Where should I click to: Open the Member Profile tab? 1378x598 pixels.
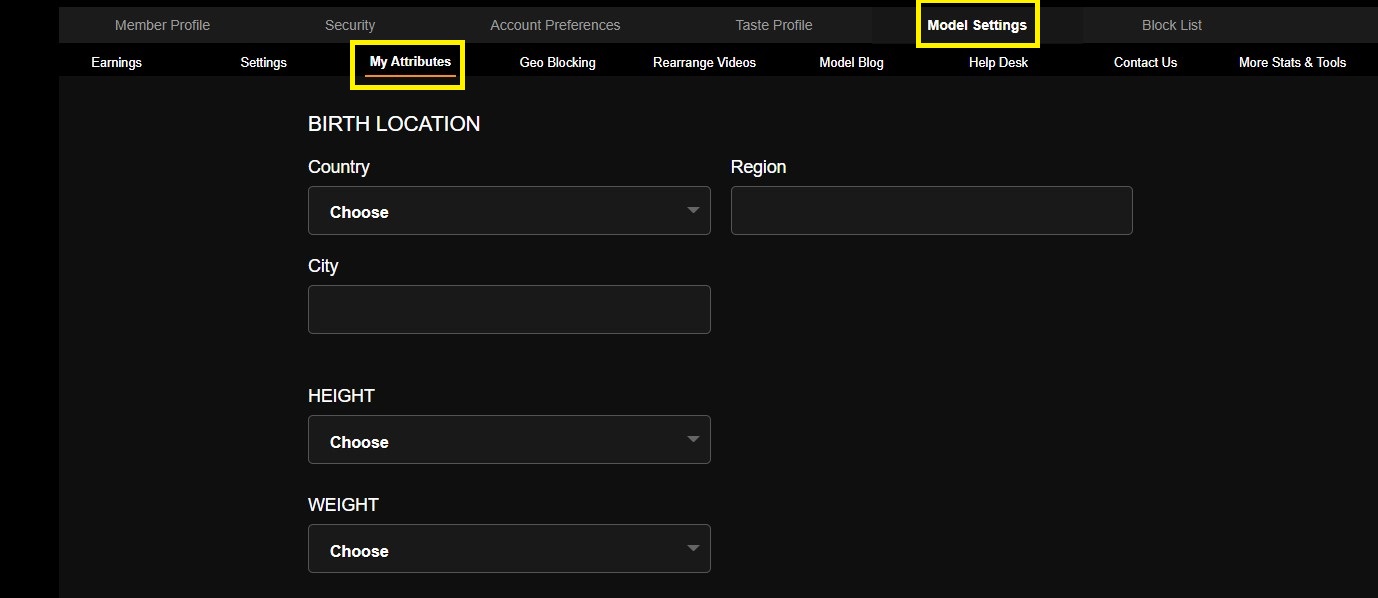pos(162,25)
